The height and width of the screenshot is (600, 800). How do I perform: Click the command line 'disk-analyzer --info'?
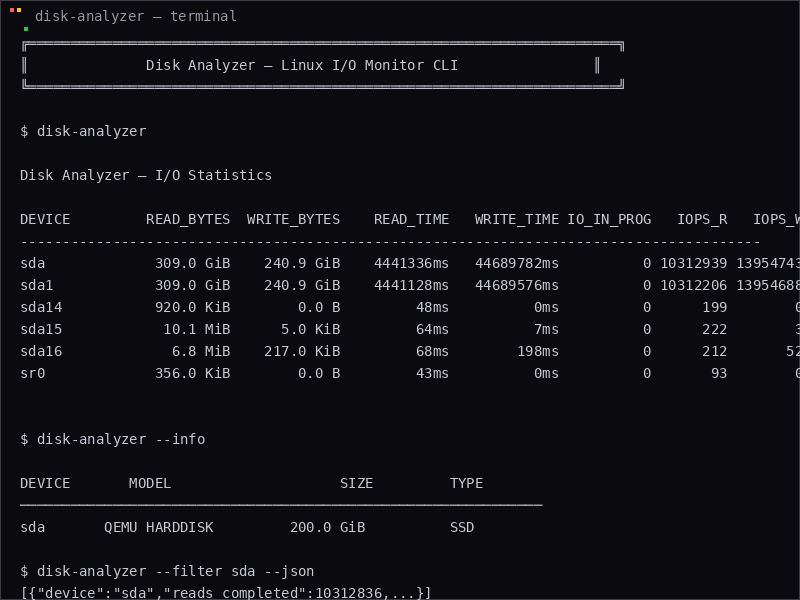tap(121, 439)
